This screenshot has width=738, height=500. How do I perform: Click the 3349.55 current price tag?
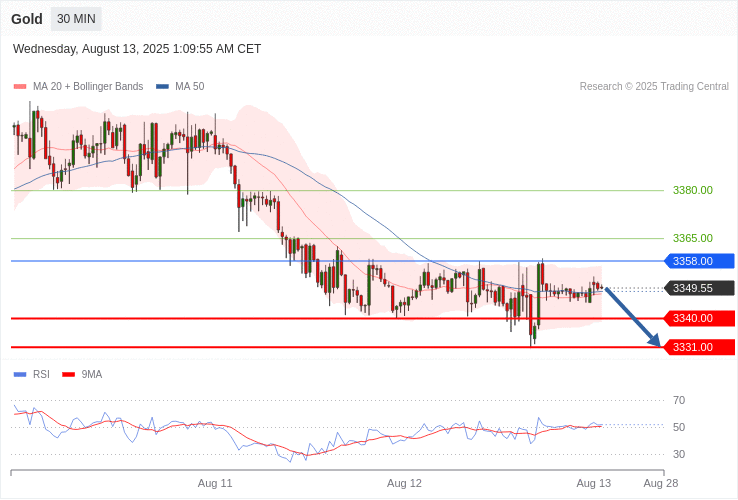tap(699, 288)
